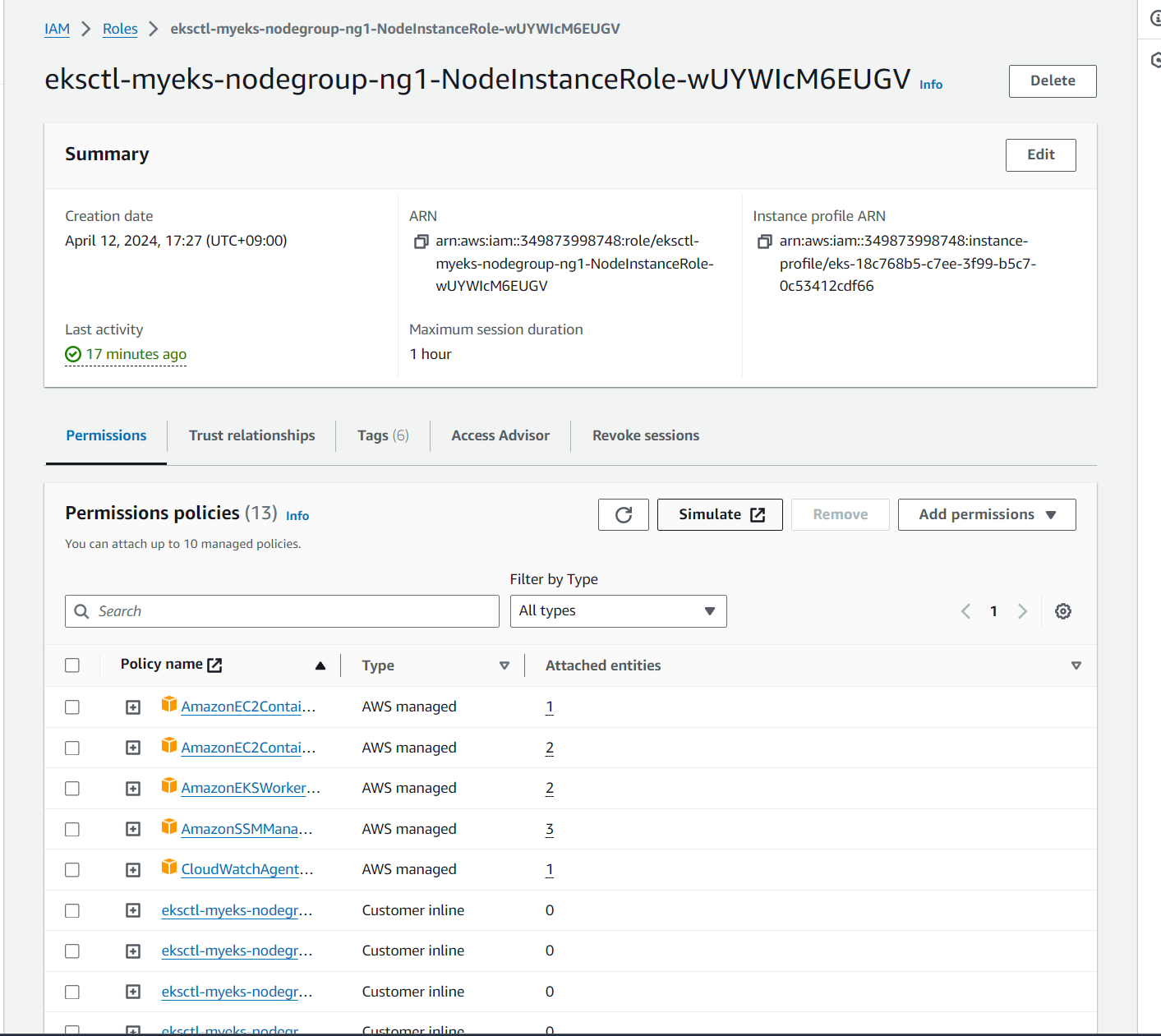Expand the first eksctl-myeks-nodegr inline row
1161x1036 pixels.
coord(133,910)
